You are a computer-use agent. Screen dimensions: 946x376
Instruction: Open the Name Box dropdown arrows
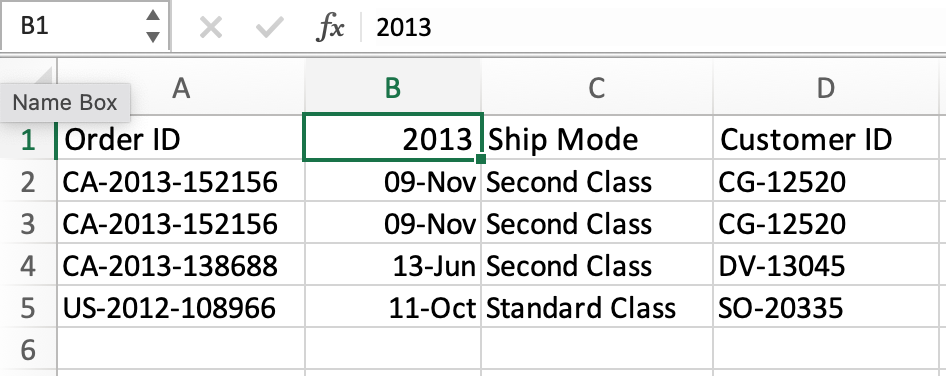click(x=153, y=27)
